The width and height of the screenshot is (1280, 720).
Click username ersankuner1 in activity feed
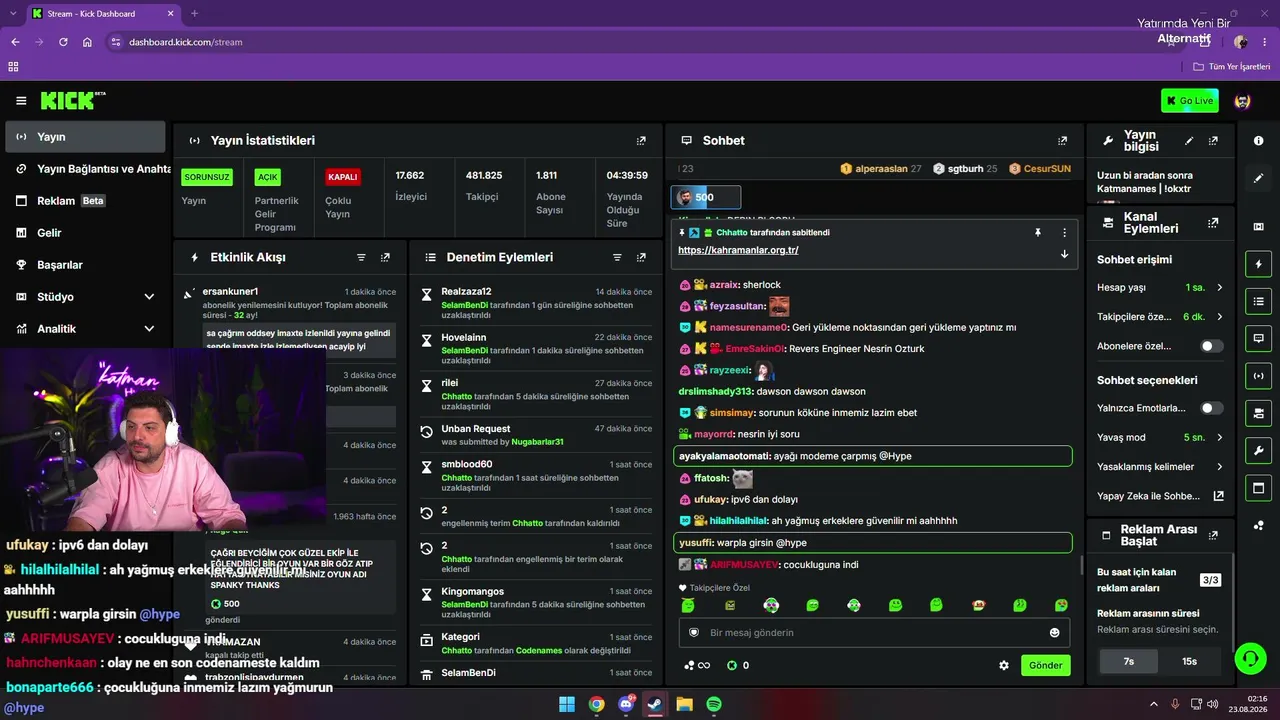click(x=230, y=292)
